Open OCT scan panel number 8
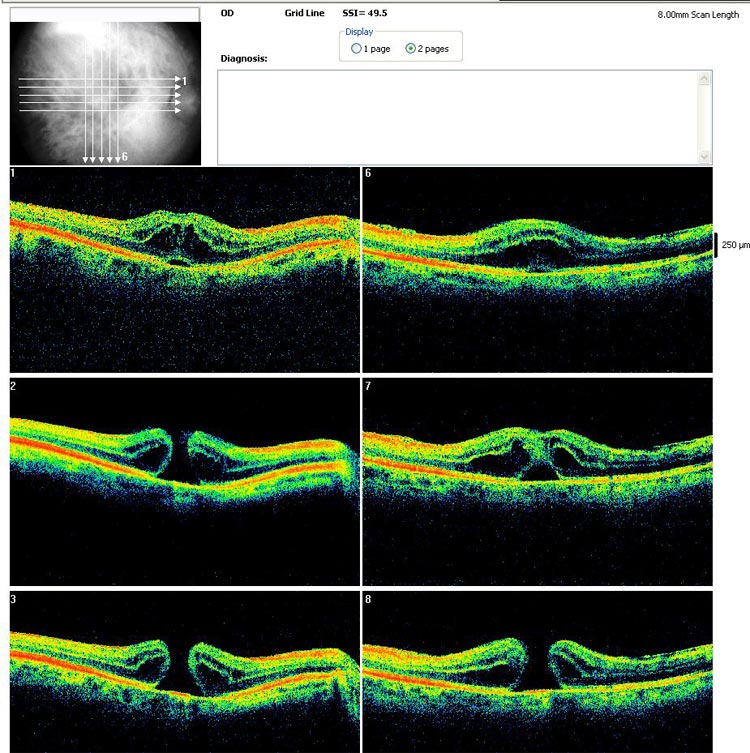This screenshot has width=750, height=753. click(538, 672)
